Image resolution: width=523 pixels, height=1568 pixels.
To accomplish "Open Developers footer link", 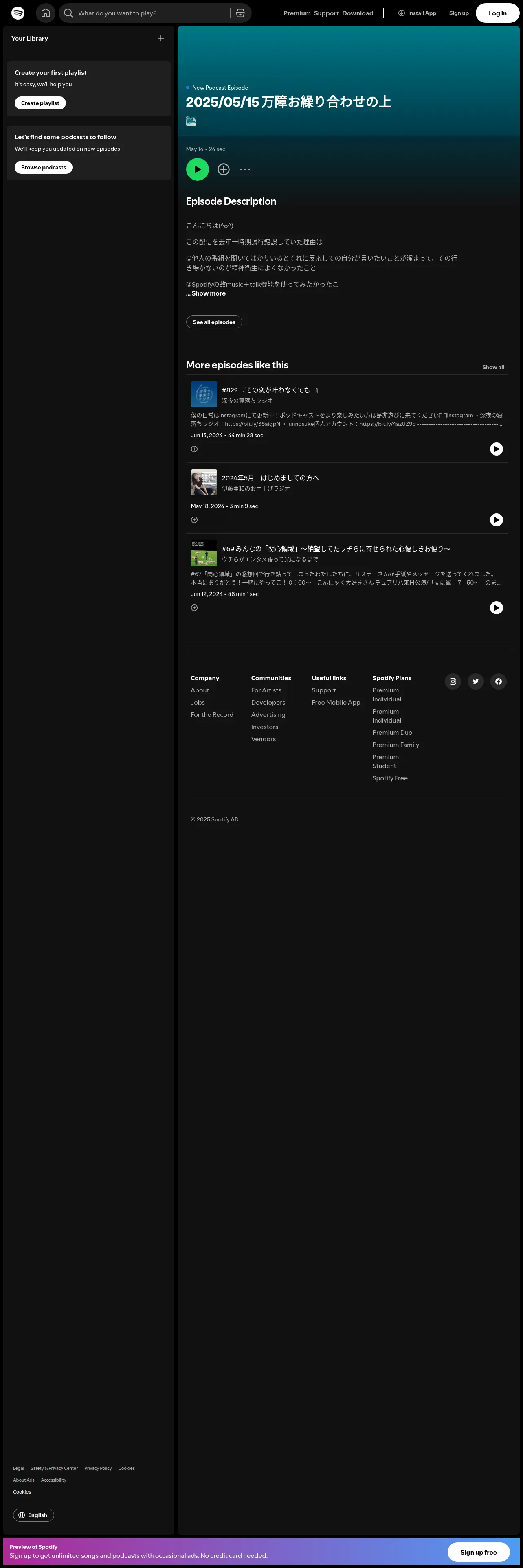I will point(268,703).
